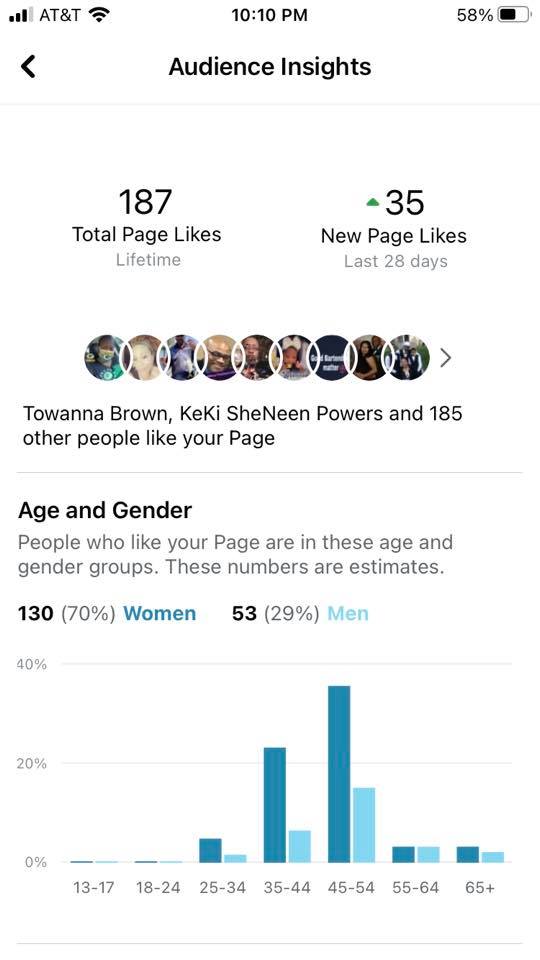The width and height of the screenshot is (540, 960).
Task: Tap the Women bar for 35-44
Action: 275,804
